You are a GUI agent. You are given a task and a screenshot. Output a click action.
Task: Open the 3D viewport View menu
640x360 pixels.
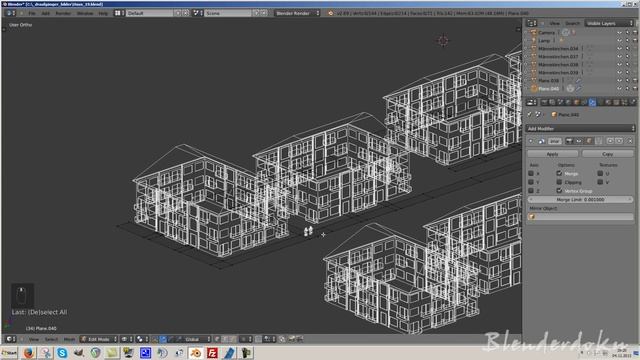[x=33, y=339]
